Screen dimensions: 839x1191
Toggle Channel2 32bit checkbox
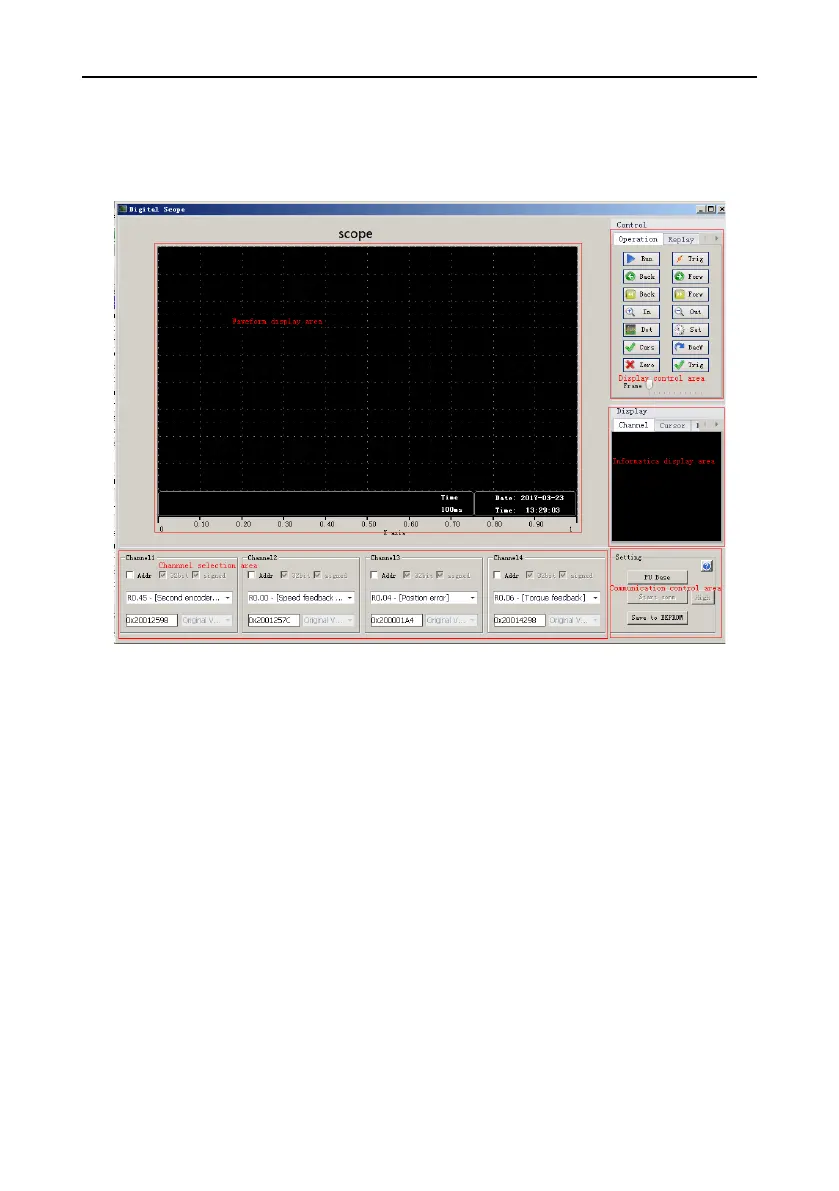284,575
